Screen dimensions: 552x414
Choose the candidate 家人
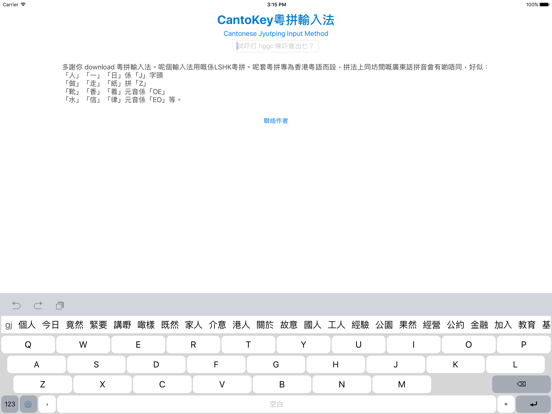click(194, 325)
